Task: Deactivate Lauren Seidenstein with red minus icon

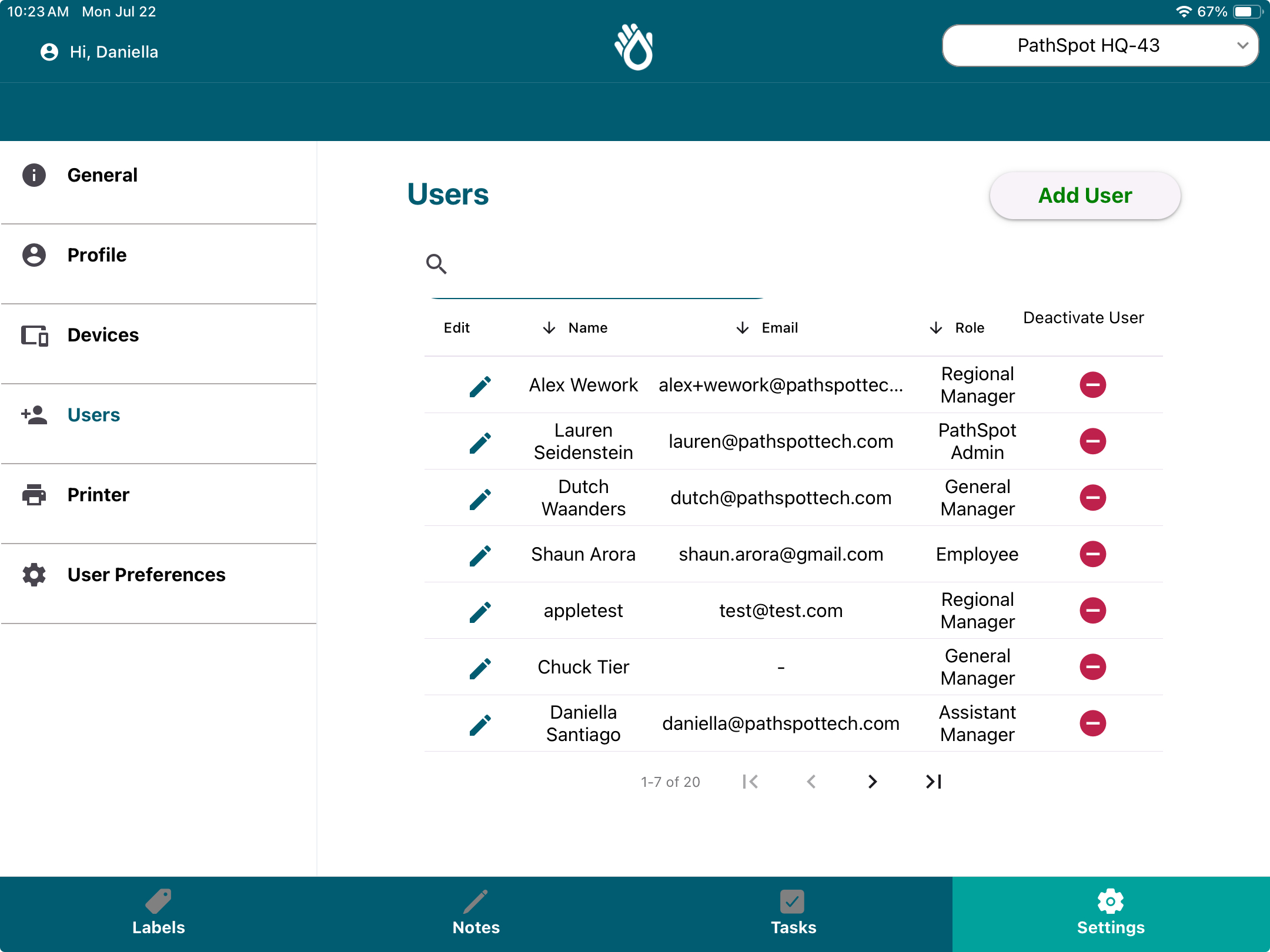Action: click(1092, 441)
